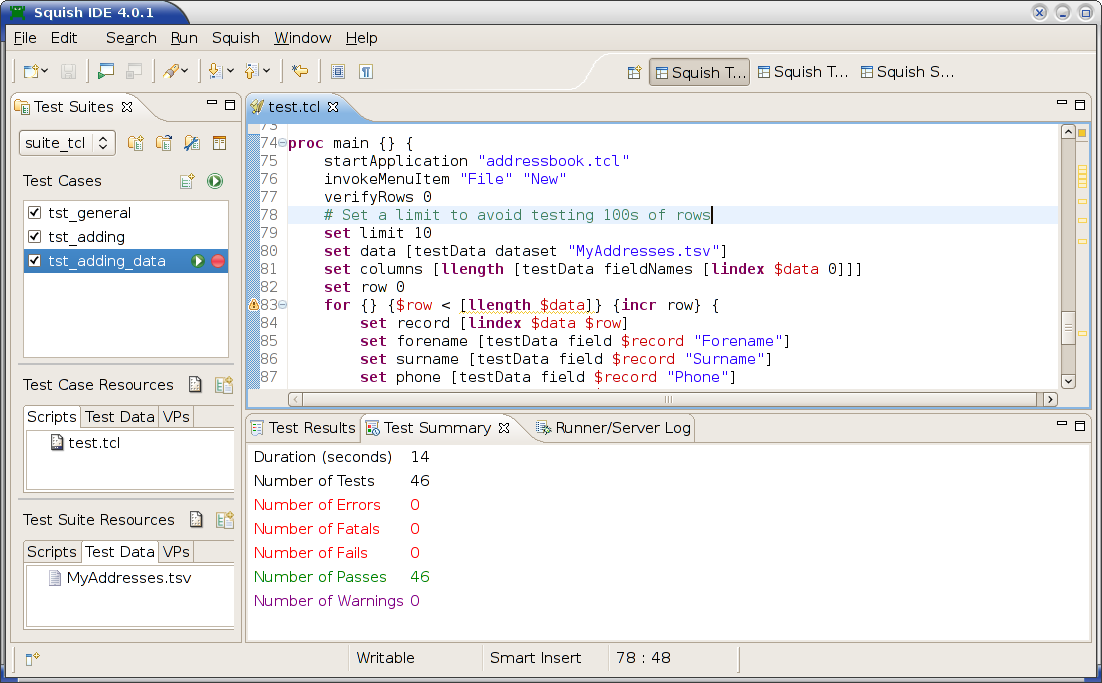Click the last edit location arrow icon
The image size is (1102, 683).
[x=299, y=72]
